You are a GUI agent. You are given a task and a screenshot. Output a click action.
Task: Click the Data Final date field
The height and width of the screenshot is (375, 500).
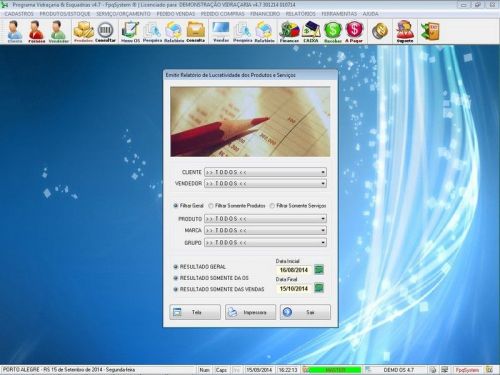point(294,288)
